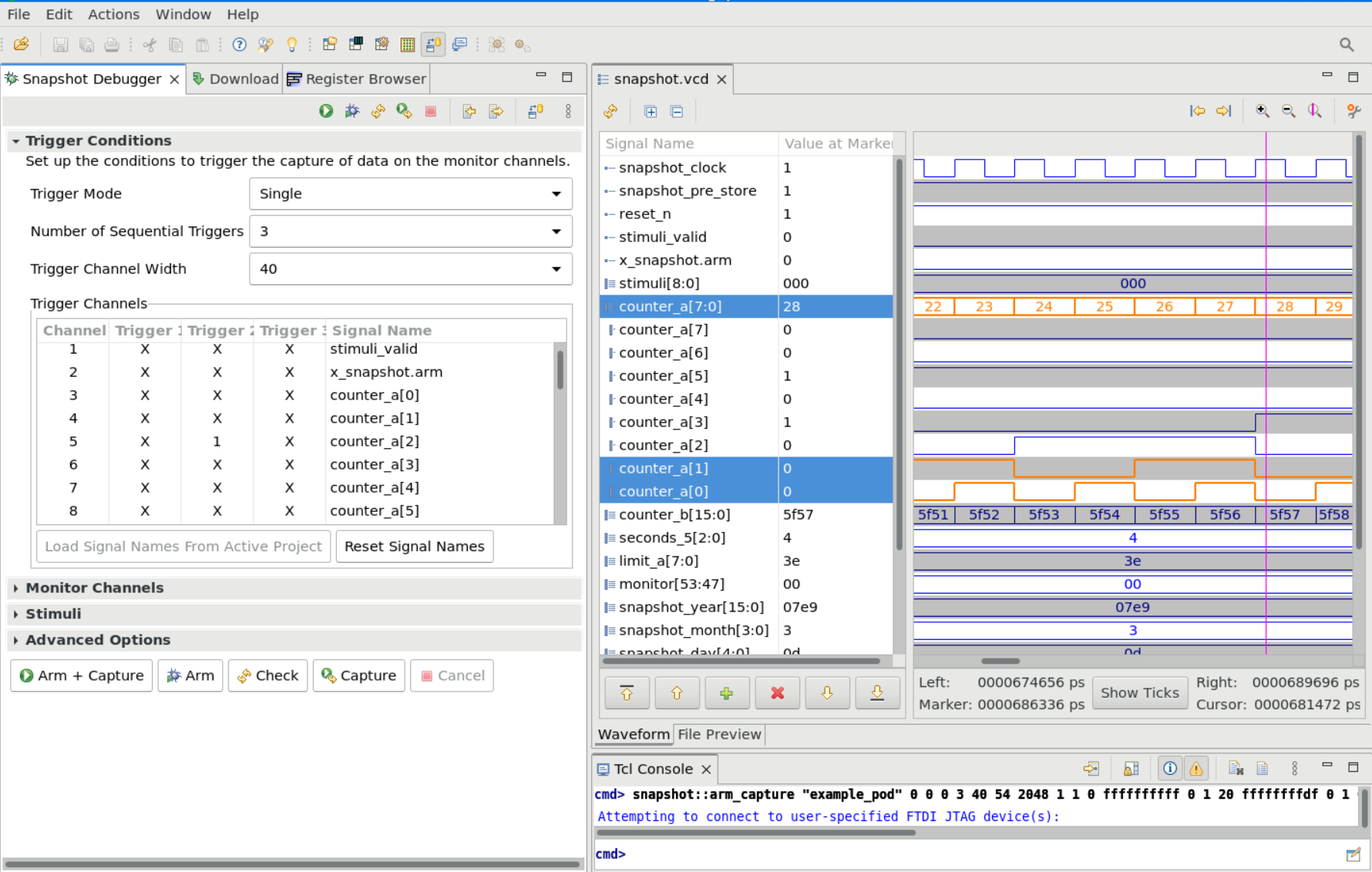Open the Trigger Mode dropdown

pyautogui.click(x=410, y=194)
